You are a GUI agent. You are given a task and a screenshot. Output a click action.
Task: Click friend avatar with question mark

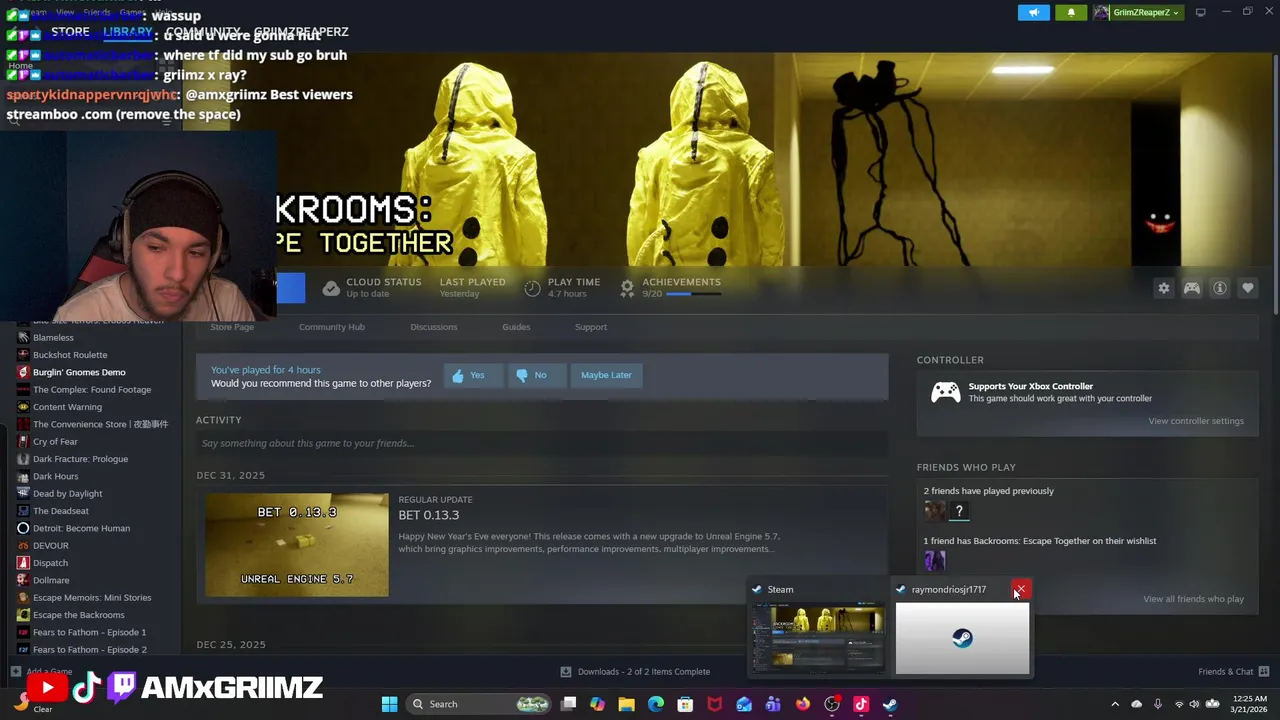(959, 511)
